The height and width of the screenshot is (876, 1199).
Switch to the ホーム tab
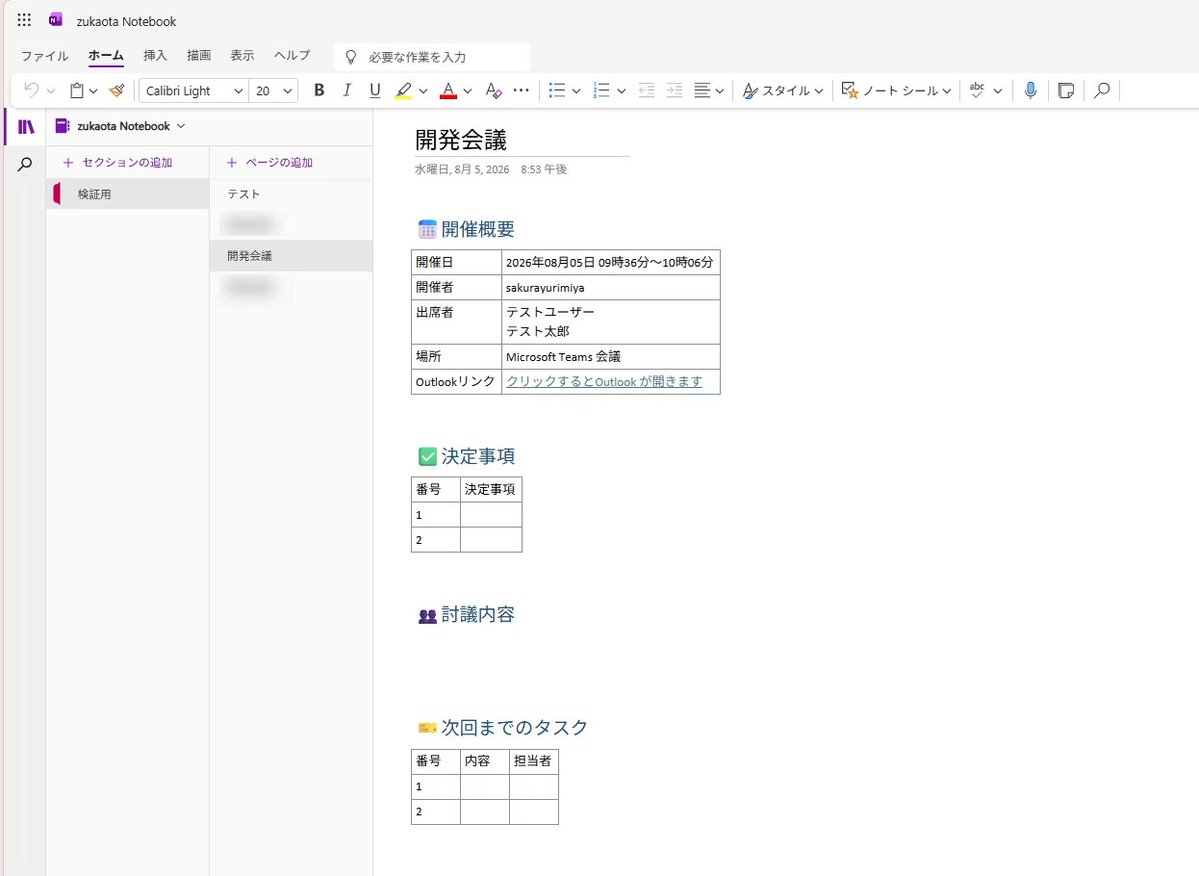click(x=106, y=55)
